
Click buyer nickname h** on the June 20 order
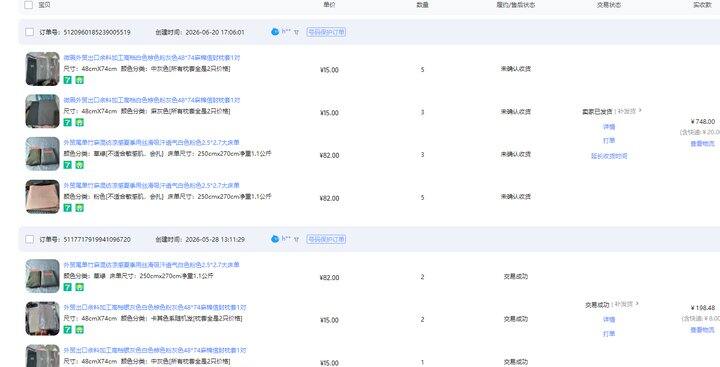tap(286, 32)
